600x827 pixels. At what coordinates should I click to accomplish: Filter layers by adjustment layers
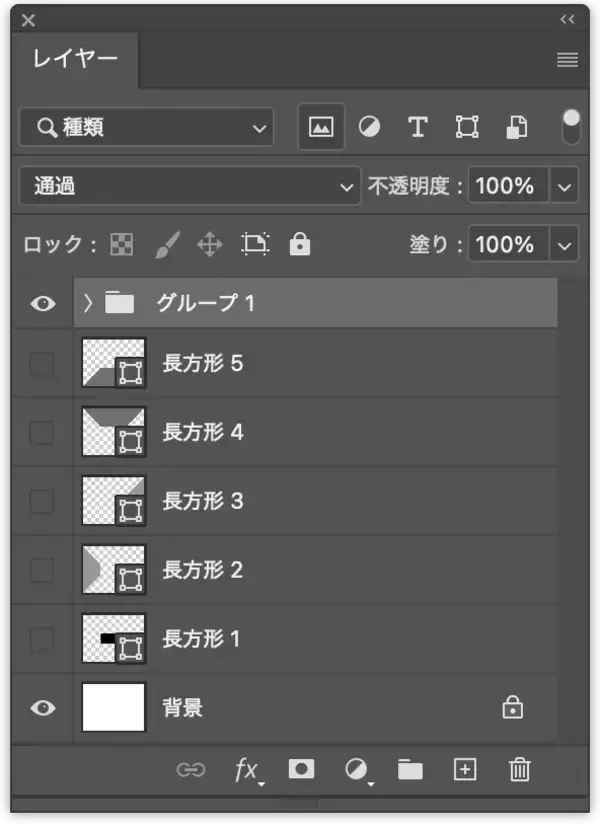click(x=369, y=127)
